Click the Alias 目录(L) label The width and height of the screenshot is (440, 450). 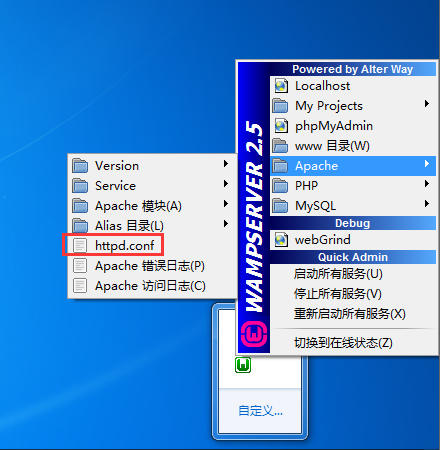pos(129,226)
